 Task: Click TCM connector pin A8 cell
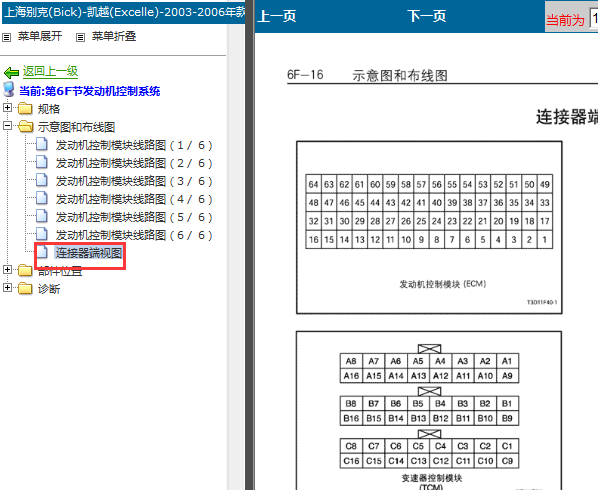pos(351,361)
